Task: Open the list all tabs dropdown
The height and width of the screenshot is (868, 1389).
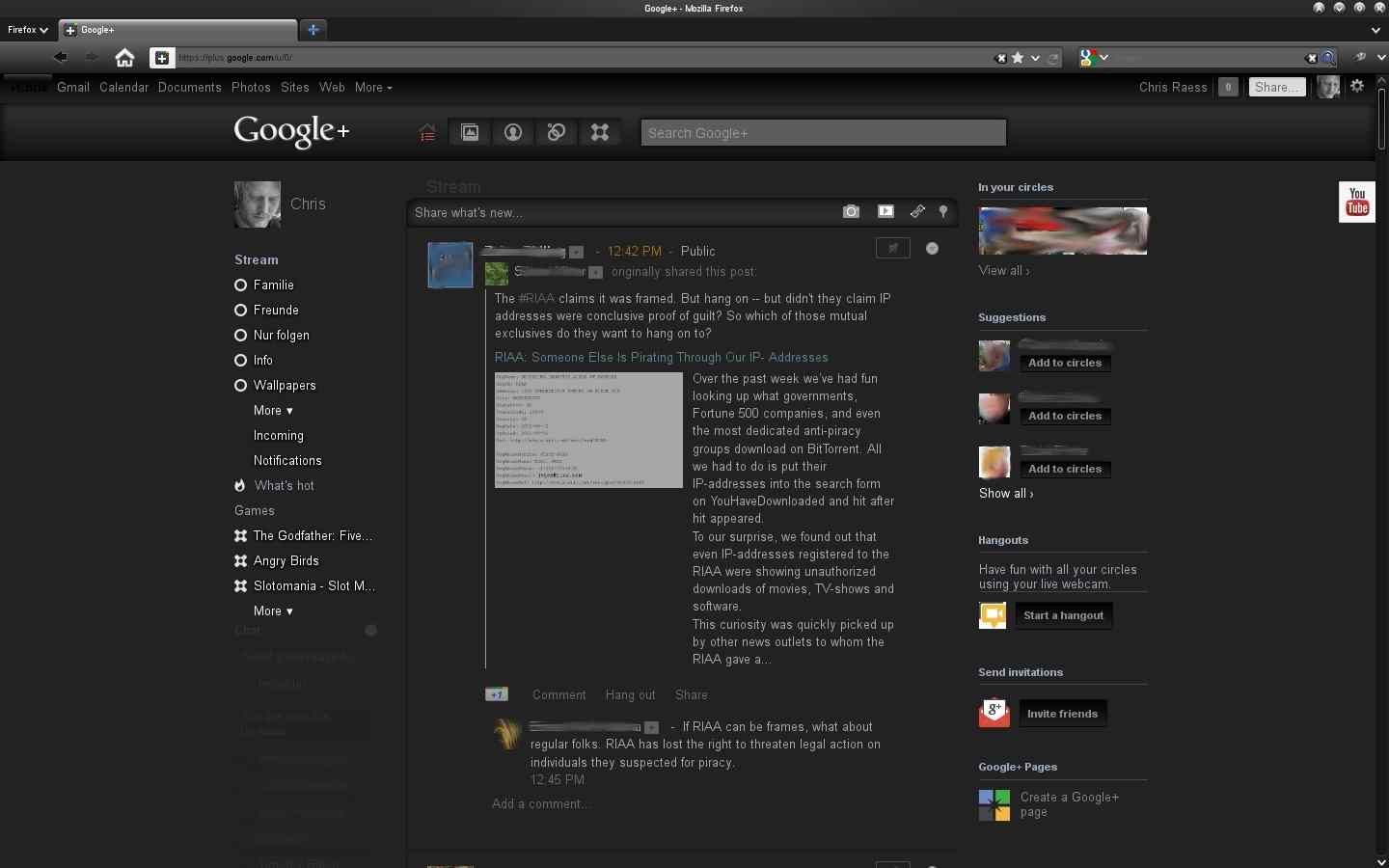Action: [x=1375, y=31]
